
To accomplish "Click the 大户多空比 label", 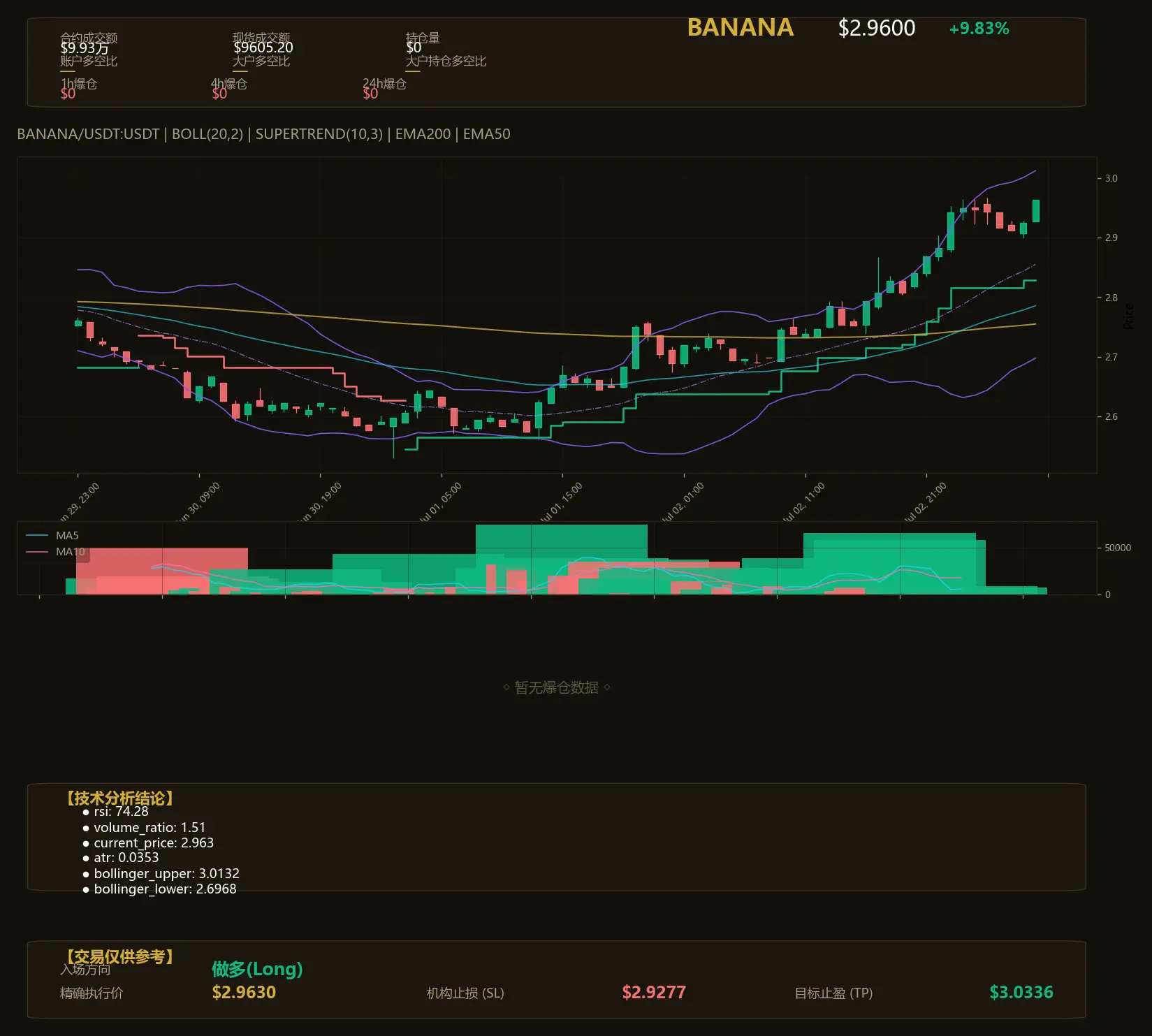I will tap(261, 61).
